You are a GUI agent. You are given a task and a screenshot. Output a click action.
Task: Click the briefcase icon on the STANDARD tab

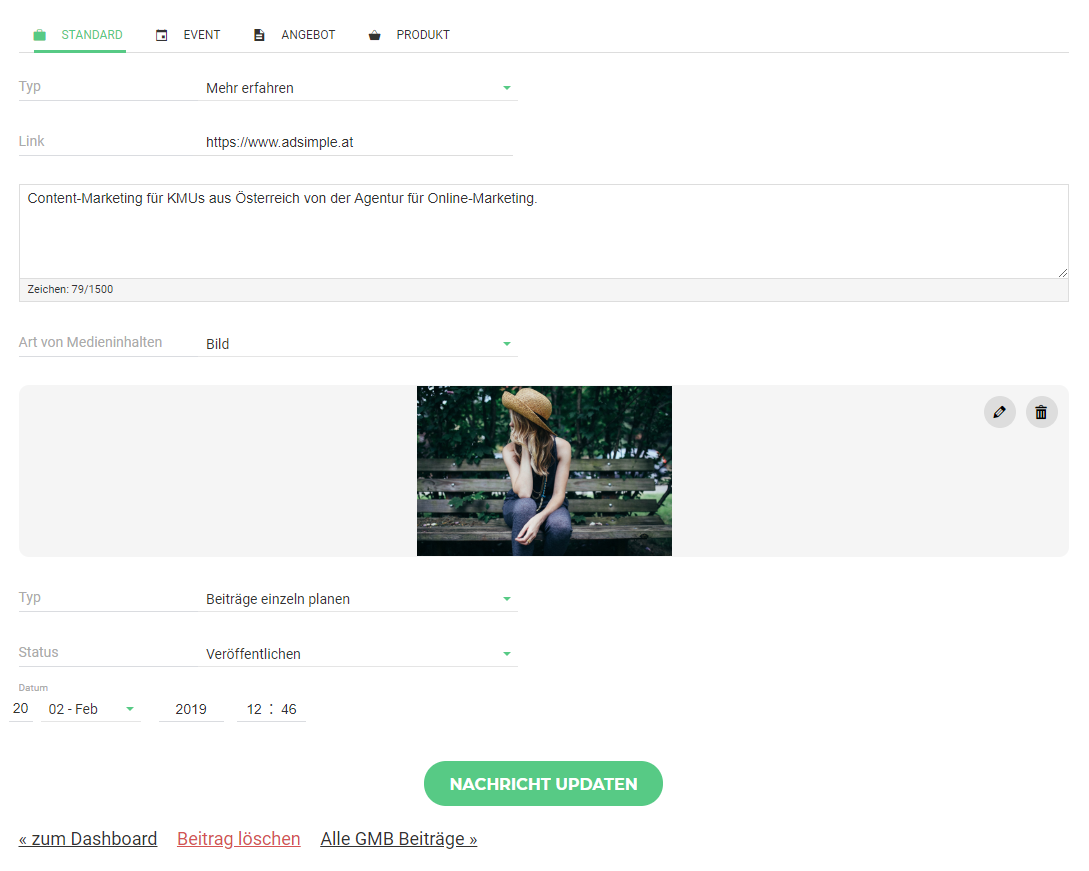39,34
